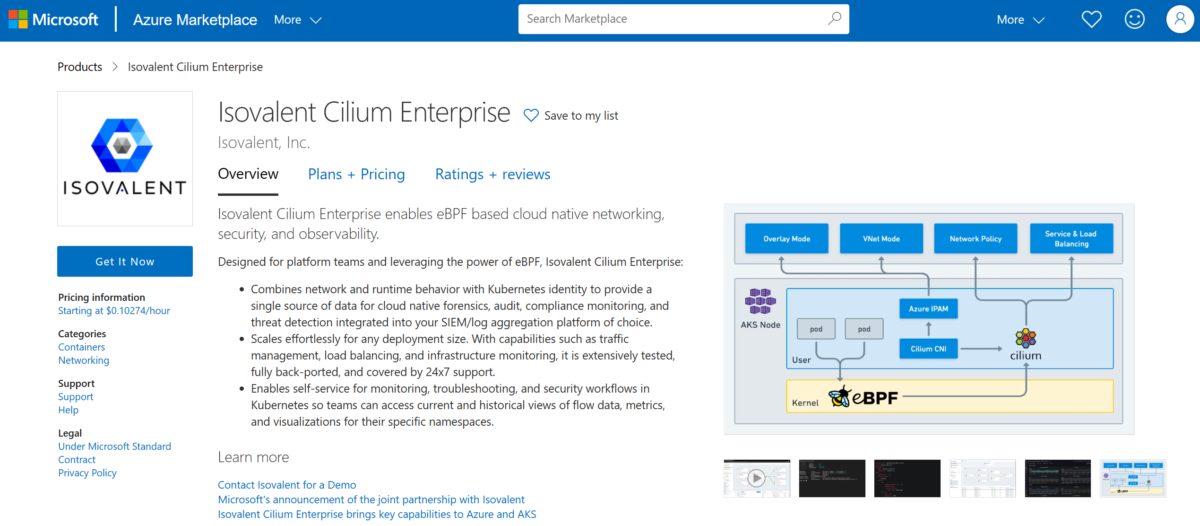Select the fifth screenshot thumbnail

[x=1057, y=478]
